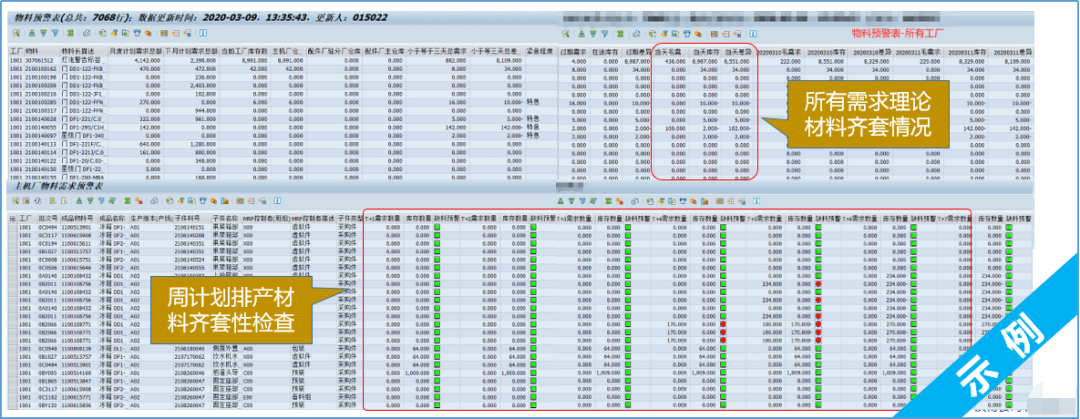Select the 过期需求 column header

pyautogui.click(x=573, y=52)
